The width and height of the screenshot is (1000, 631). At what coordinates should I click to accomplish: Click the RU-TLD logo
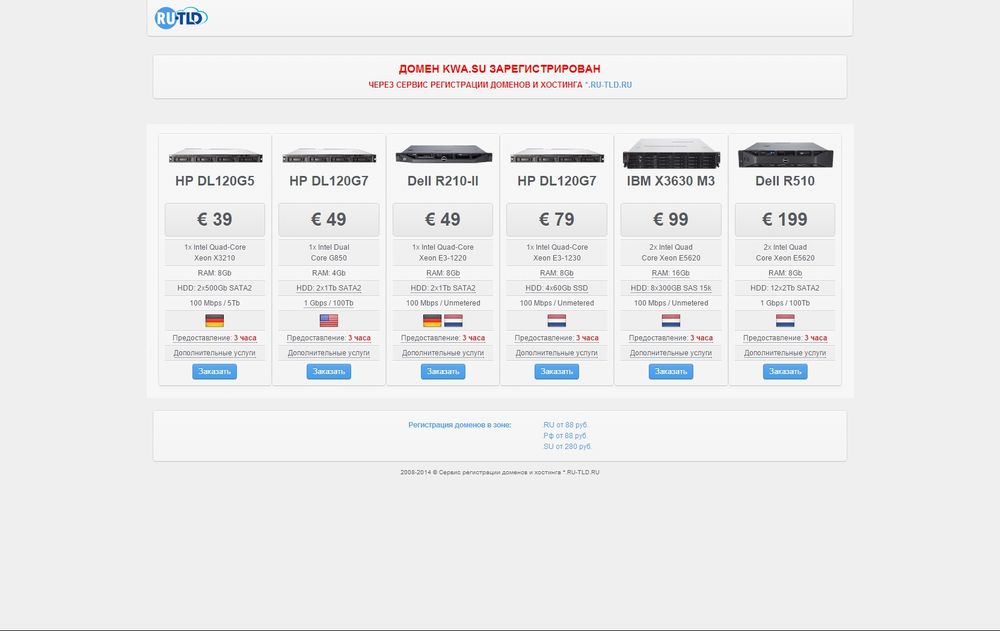(x=181, y=18)
